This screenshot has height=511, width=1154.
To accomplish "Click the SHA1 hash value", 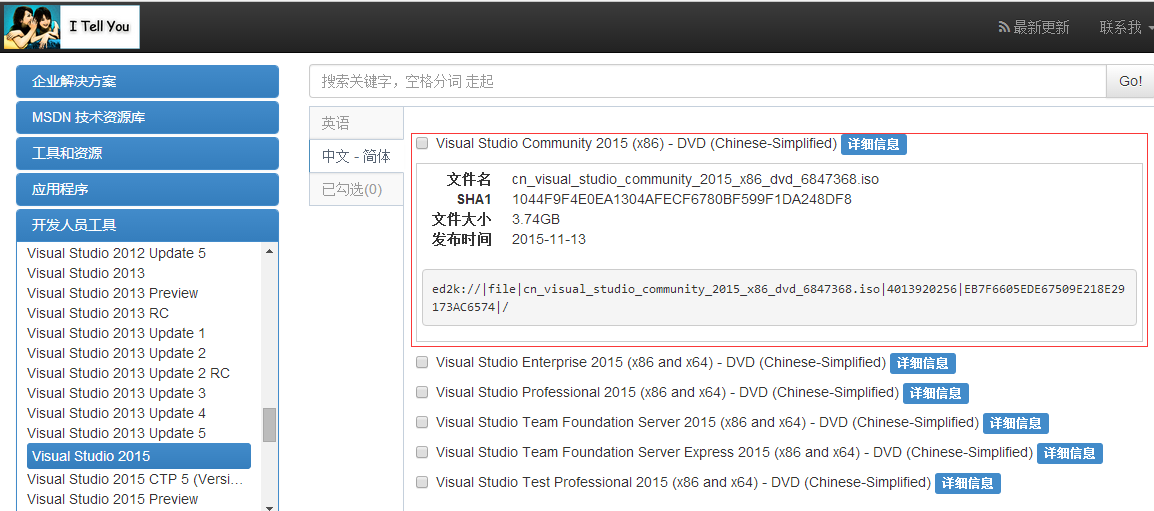I will (x=682, y=199).
